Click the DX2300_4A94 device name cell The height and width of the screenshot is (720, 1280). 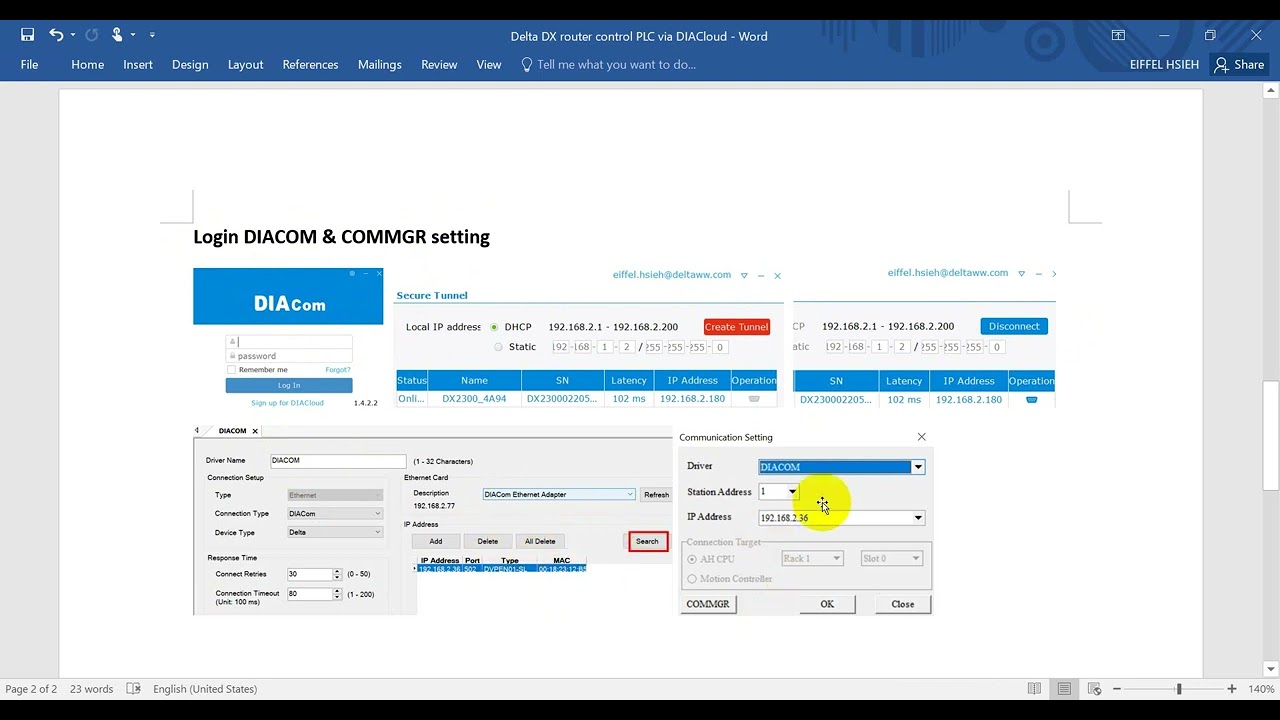pos(474,399)
